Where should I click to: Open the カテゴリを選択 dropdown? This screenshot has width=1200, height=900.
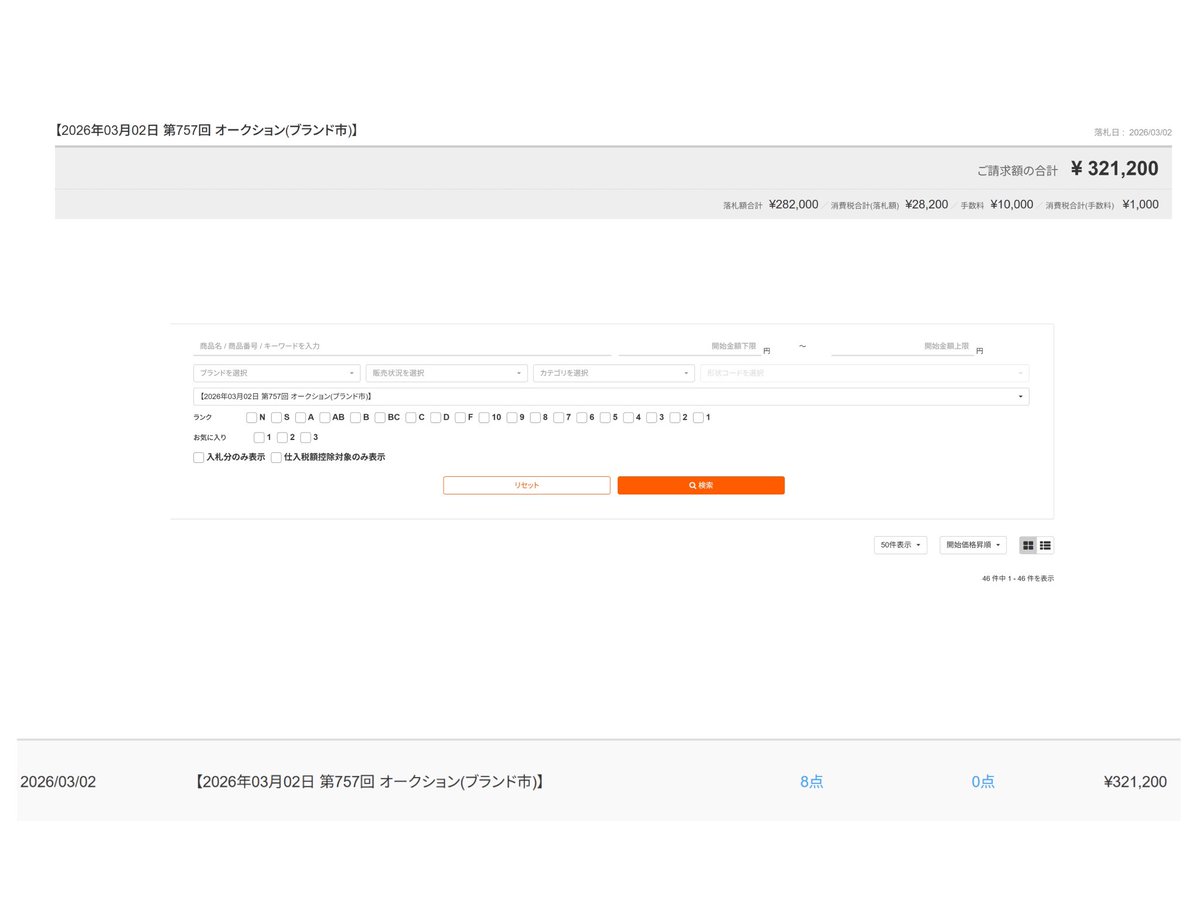point(614,373)
